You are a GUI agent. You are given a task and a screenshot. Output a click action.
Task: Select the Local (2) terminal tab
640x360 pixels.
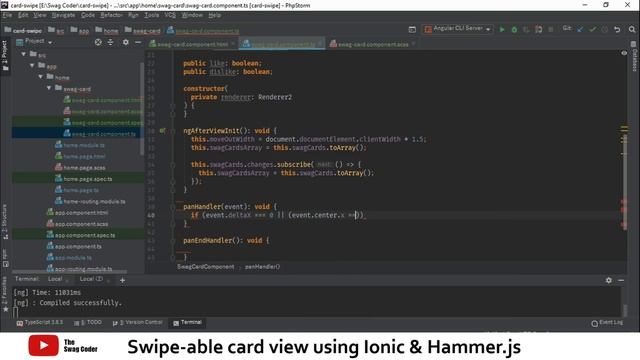coord(91,279)
